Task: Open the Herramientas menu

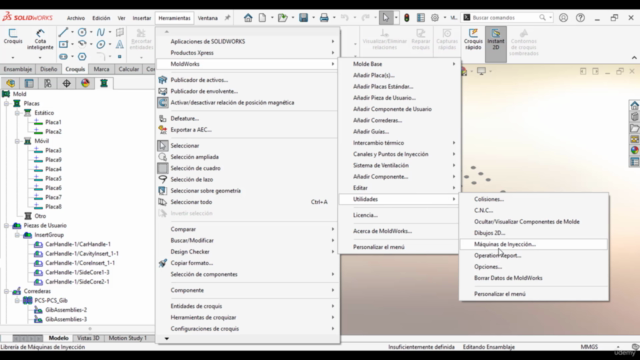Action: point(174,18)
